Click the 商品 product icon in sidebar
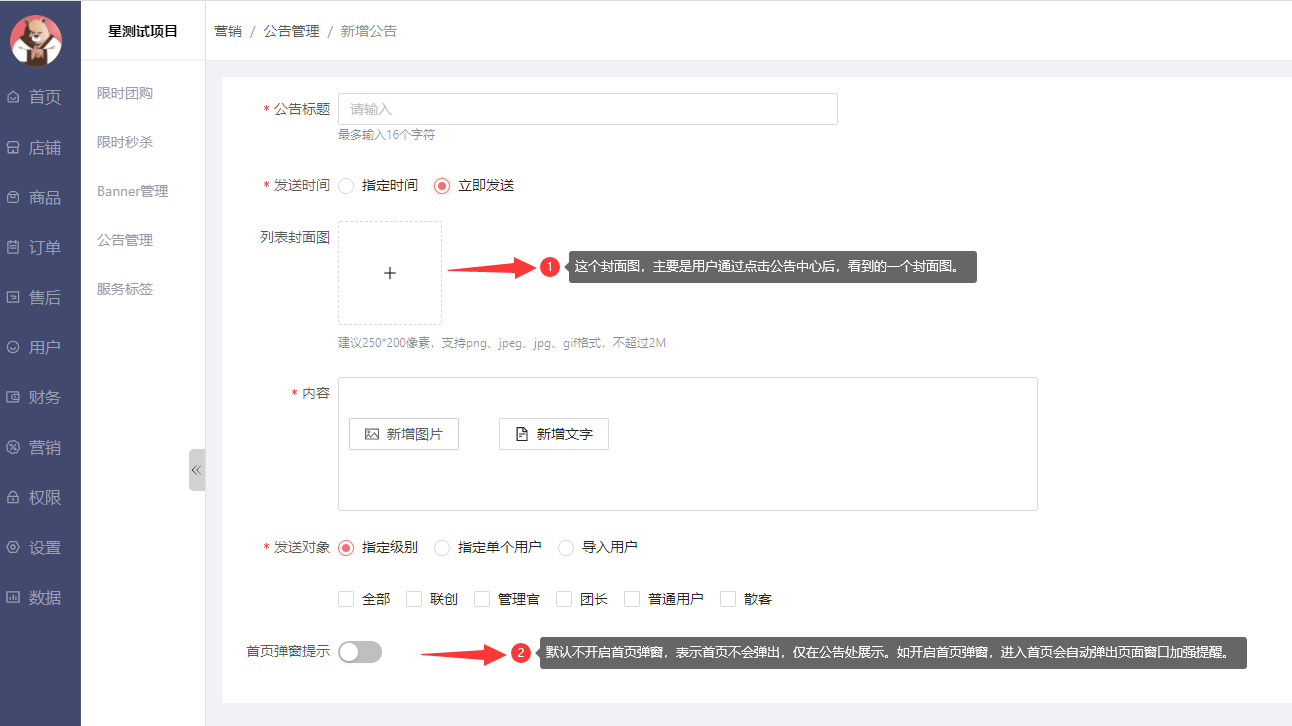This screenshot has width=1292, height=726. (14, 197)
